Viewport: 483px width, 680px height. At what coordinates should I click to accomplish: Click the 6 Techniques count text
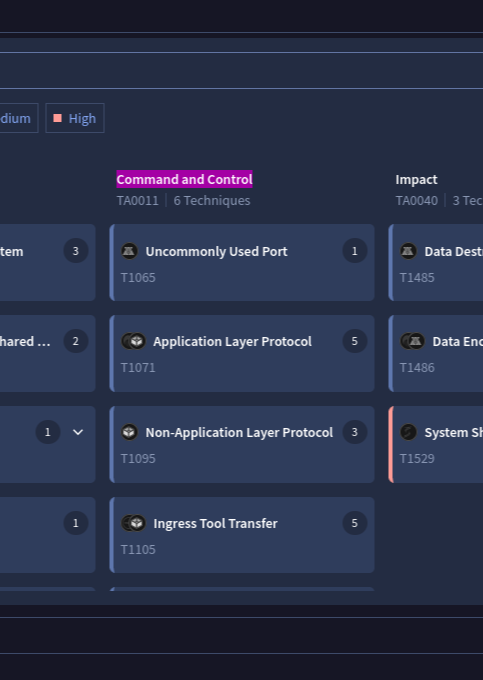pyautogui.click(x=212, y=200)
